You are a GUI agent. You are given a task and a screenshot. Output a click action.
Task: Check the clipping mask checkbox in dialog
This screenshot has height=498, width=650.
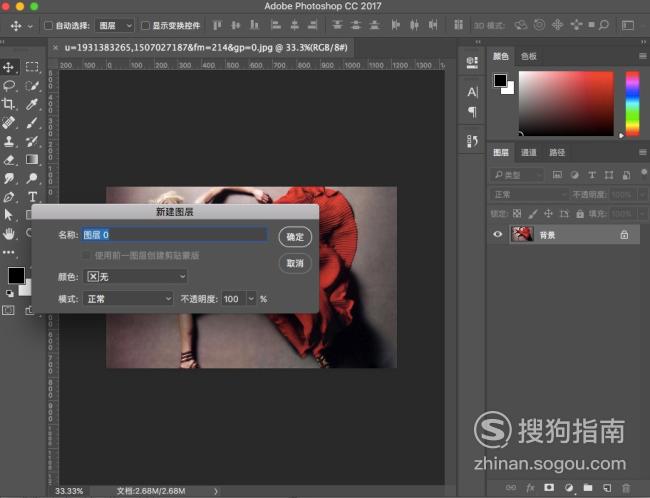pos(86,255)
